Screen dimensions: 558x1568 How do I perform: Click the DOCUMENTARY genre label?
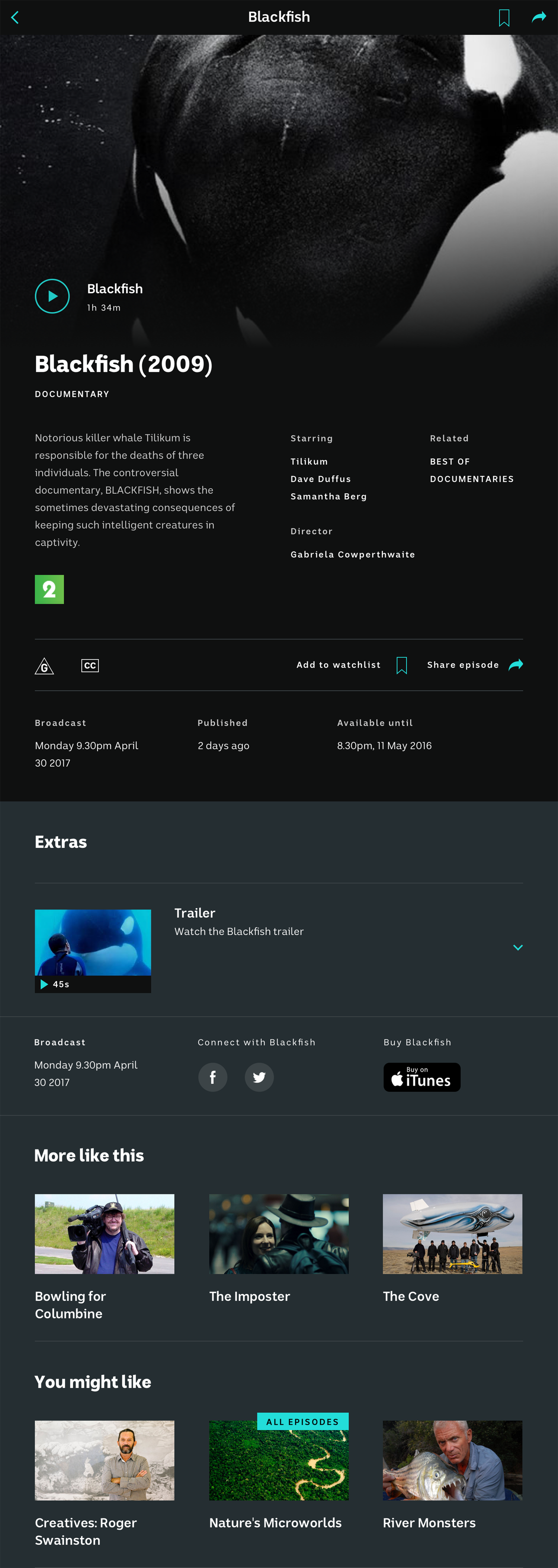72,394
